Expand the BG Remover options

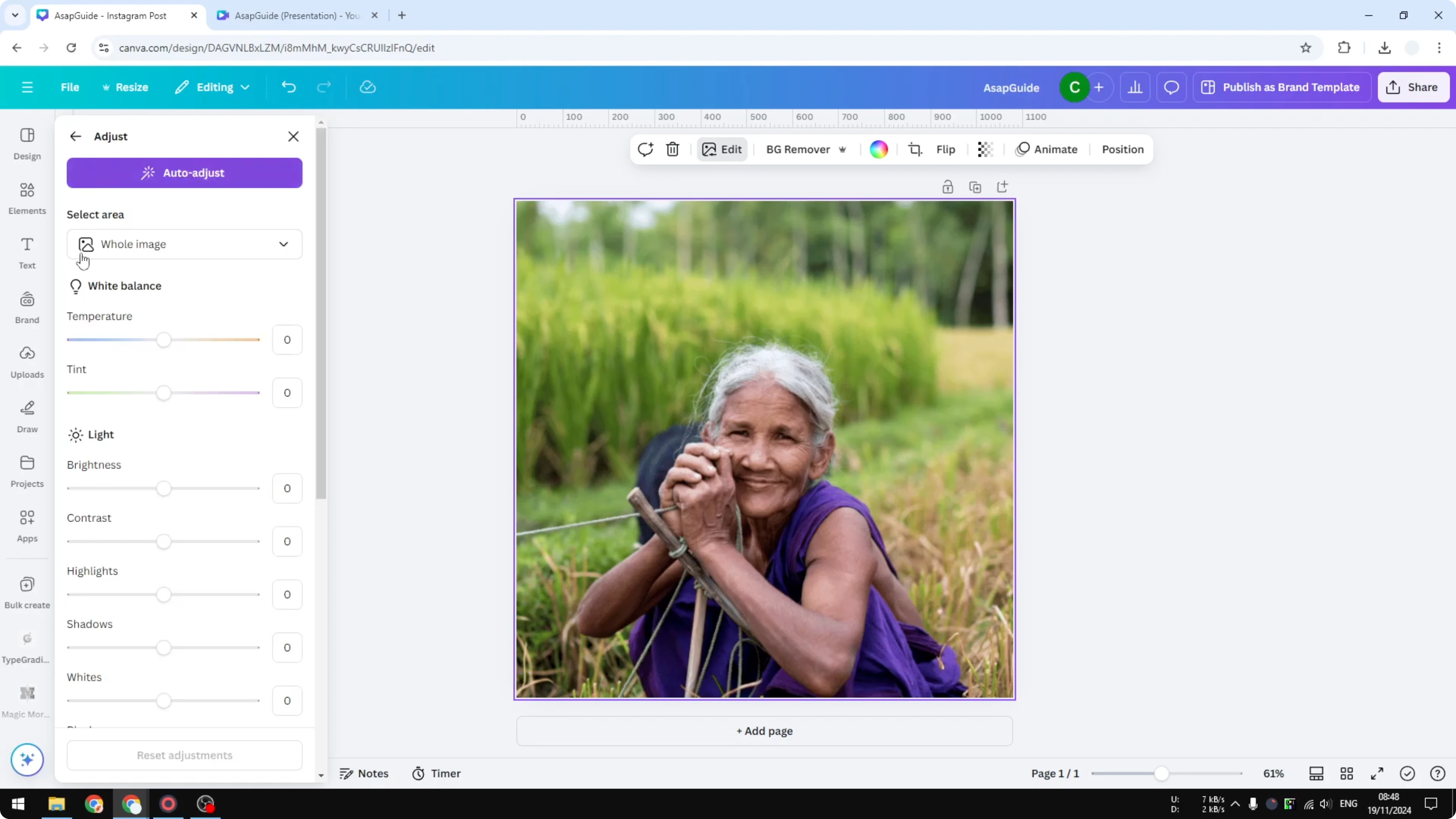[843, 149]
